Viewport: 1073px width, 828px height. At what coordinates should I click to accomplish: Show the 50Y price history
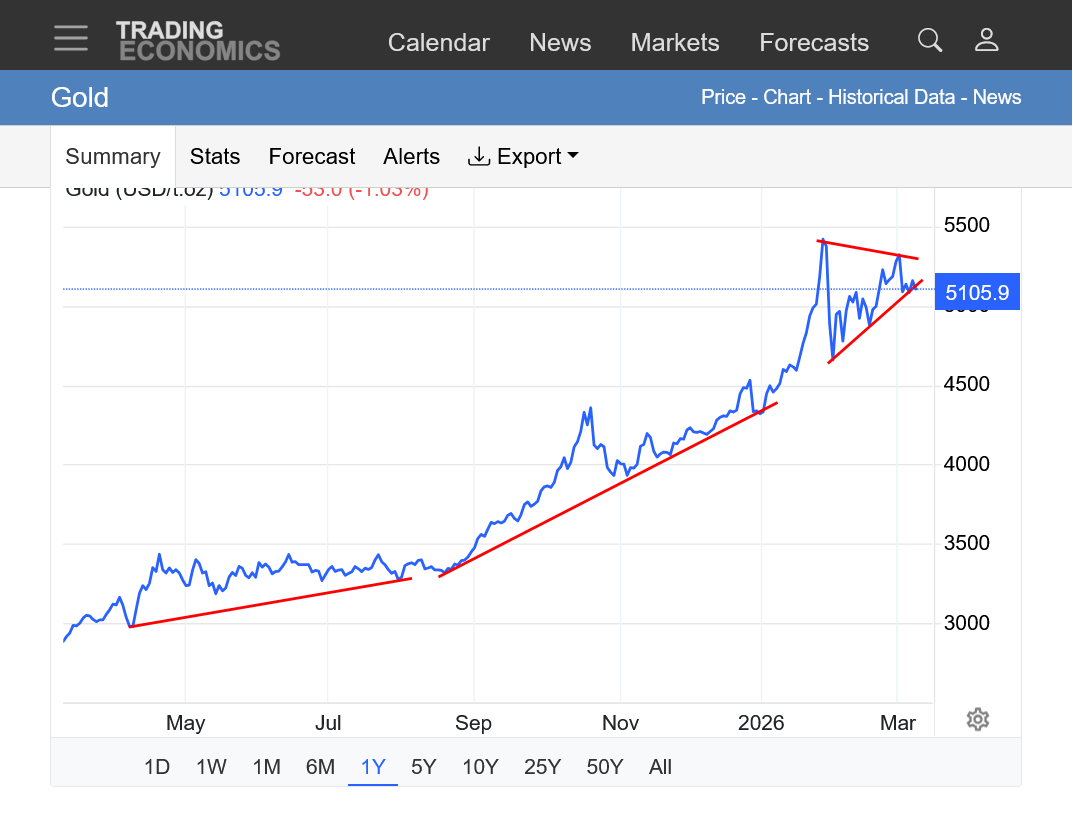point(605,767)
